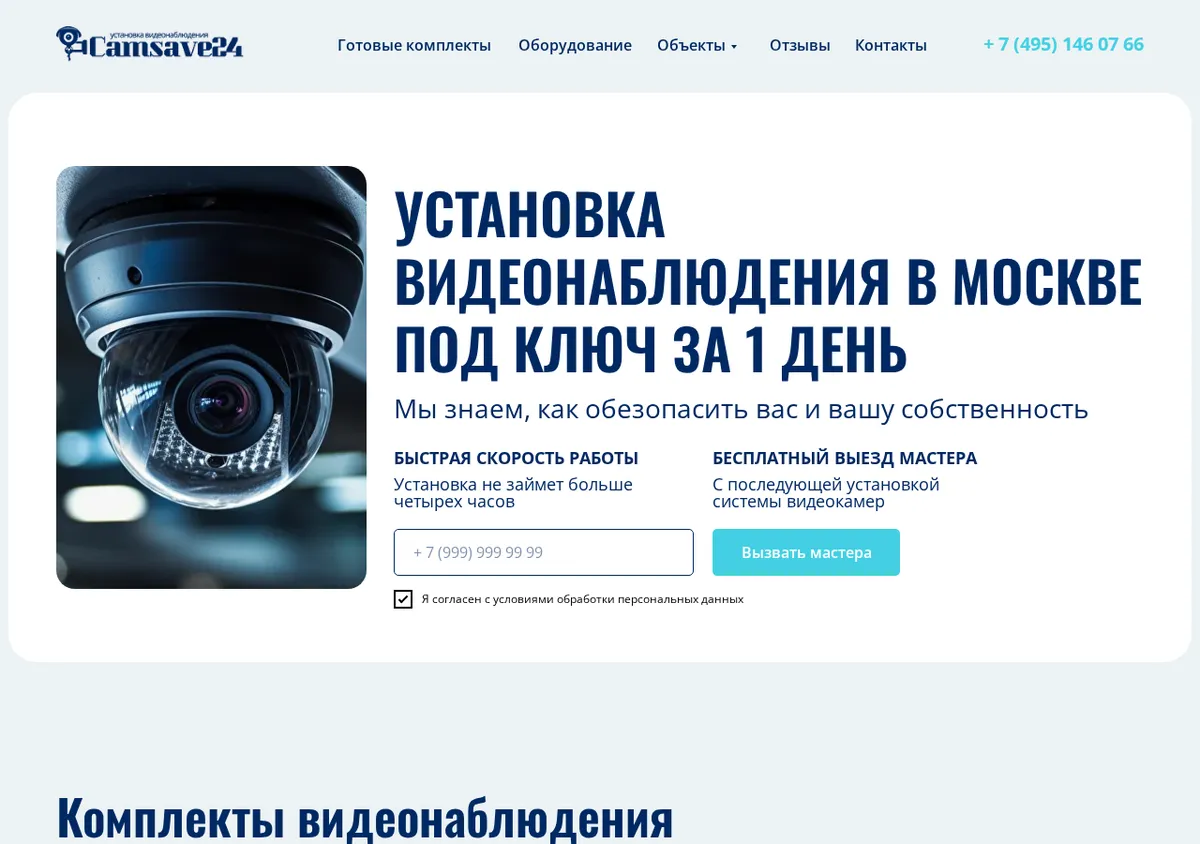This screenshot has width=1200, height=844.
Task: Call the phone number +7 (495) 146 07 66
Action: (1063, 44)
